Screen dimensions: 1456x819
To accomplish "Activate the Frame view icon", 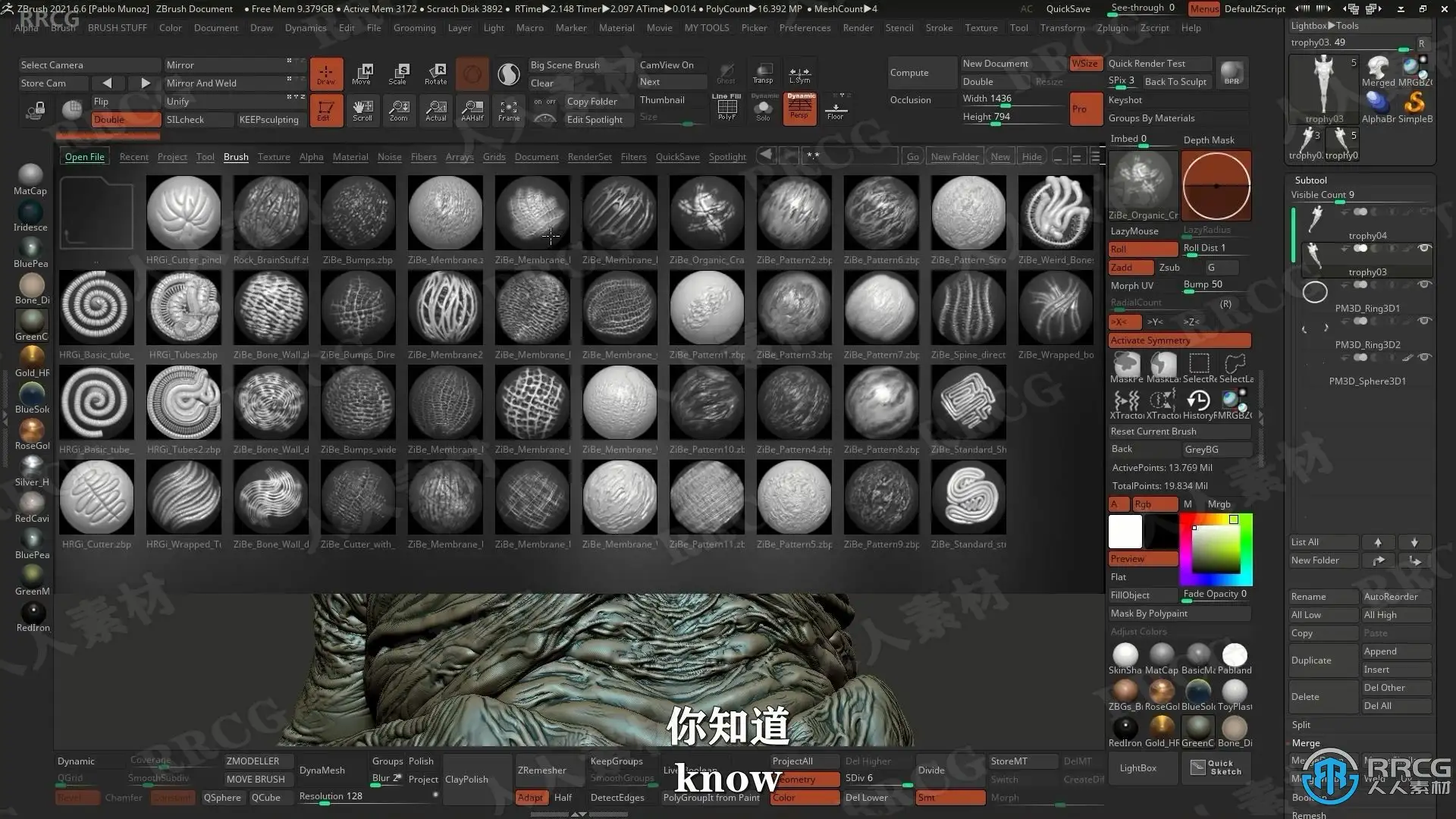I will coord(509,111).
